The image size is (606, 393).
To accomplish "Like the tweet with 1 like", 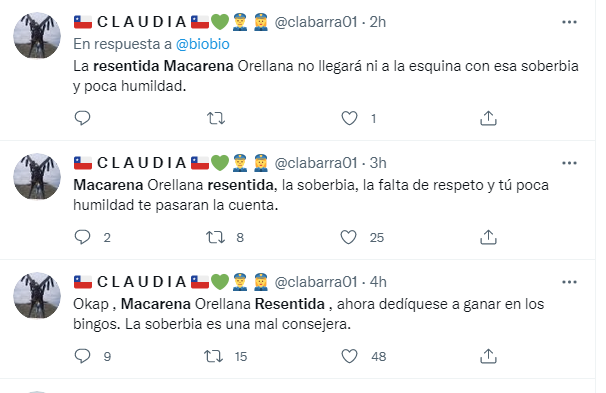I will pos(349,118).
